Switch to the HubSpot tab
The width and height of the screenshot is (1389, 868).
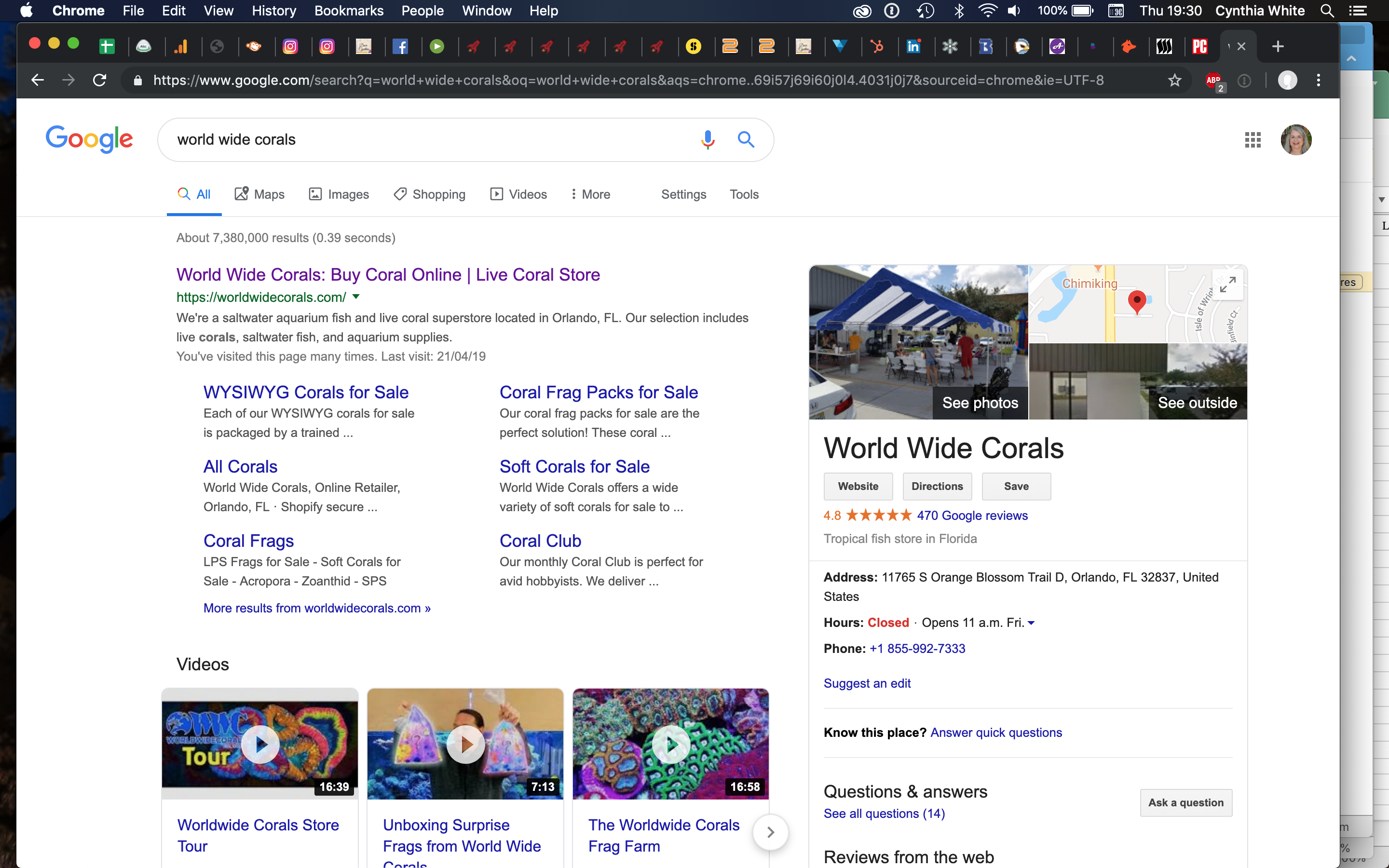pos(876,46)
